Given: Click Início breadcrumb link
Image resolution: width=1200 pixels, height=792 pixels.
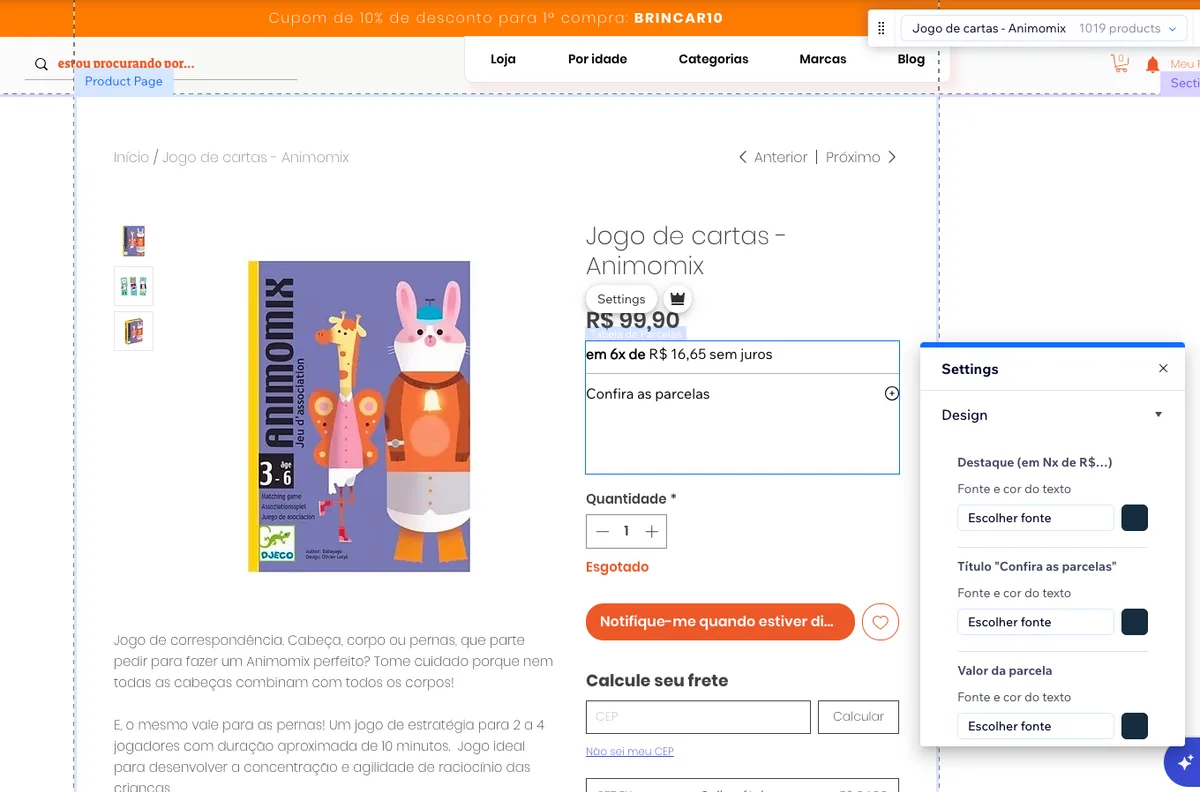Looking at the screenshot, I should pyautogui.click(x=131, y=157).
